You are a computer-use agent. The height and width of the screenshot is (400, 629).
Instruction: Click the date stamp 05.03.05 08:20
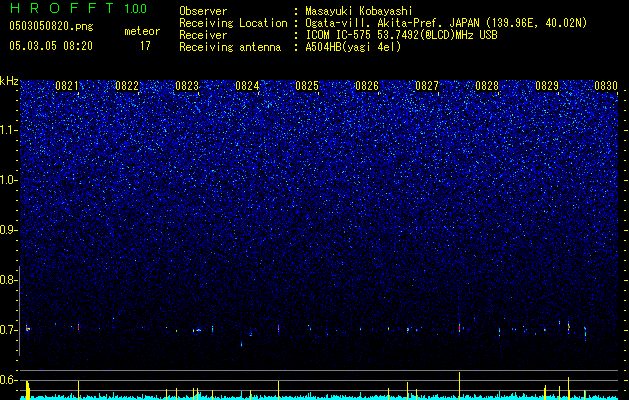point(51,46)
